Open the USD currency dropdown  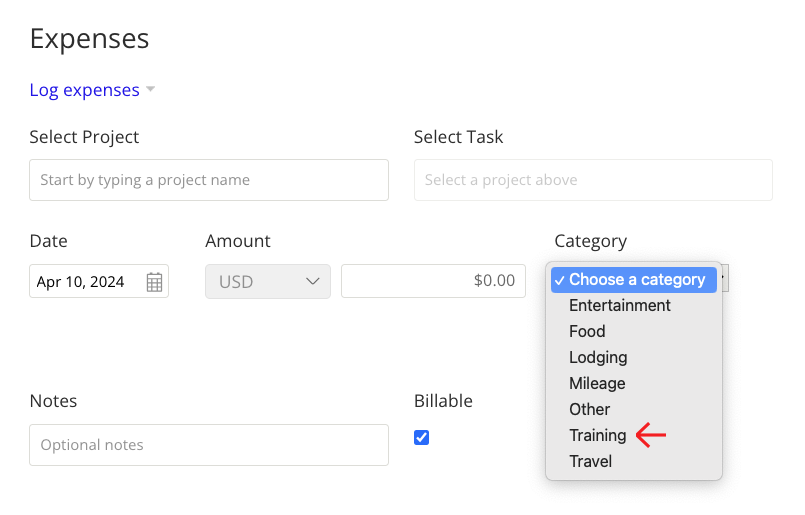[268, 281]
